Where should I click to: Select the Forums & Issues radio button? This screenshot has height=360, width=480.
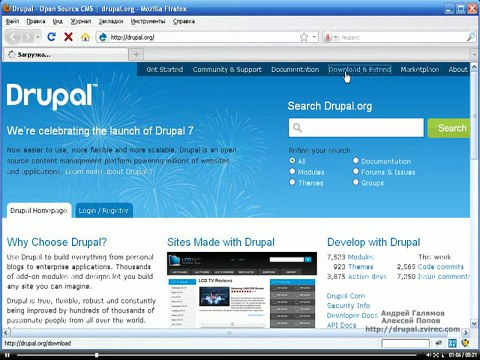pos(356,171)
